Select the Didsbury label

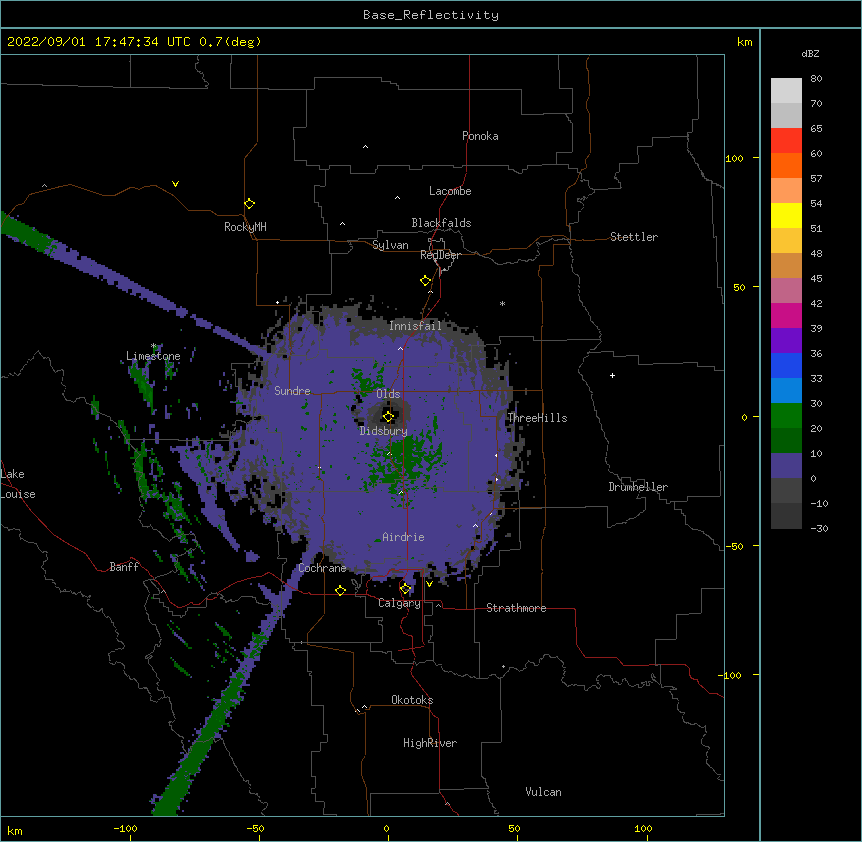tap(384, 431)
